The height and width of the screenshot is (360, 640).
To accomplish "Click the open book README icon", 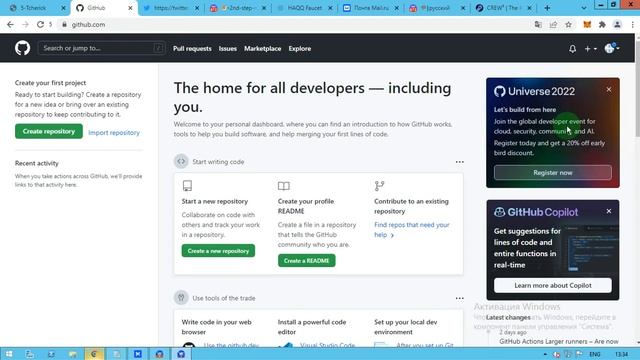I will pyautogui.click(x=284, y=186).
